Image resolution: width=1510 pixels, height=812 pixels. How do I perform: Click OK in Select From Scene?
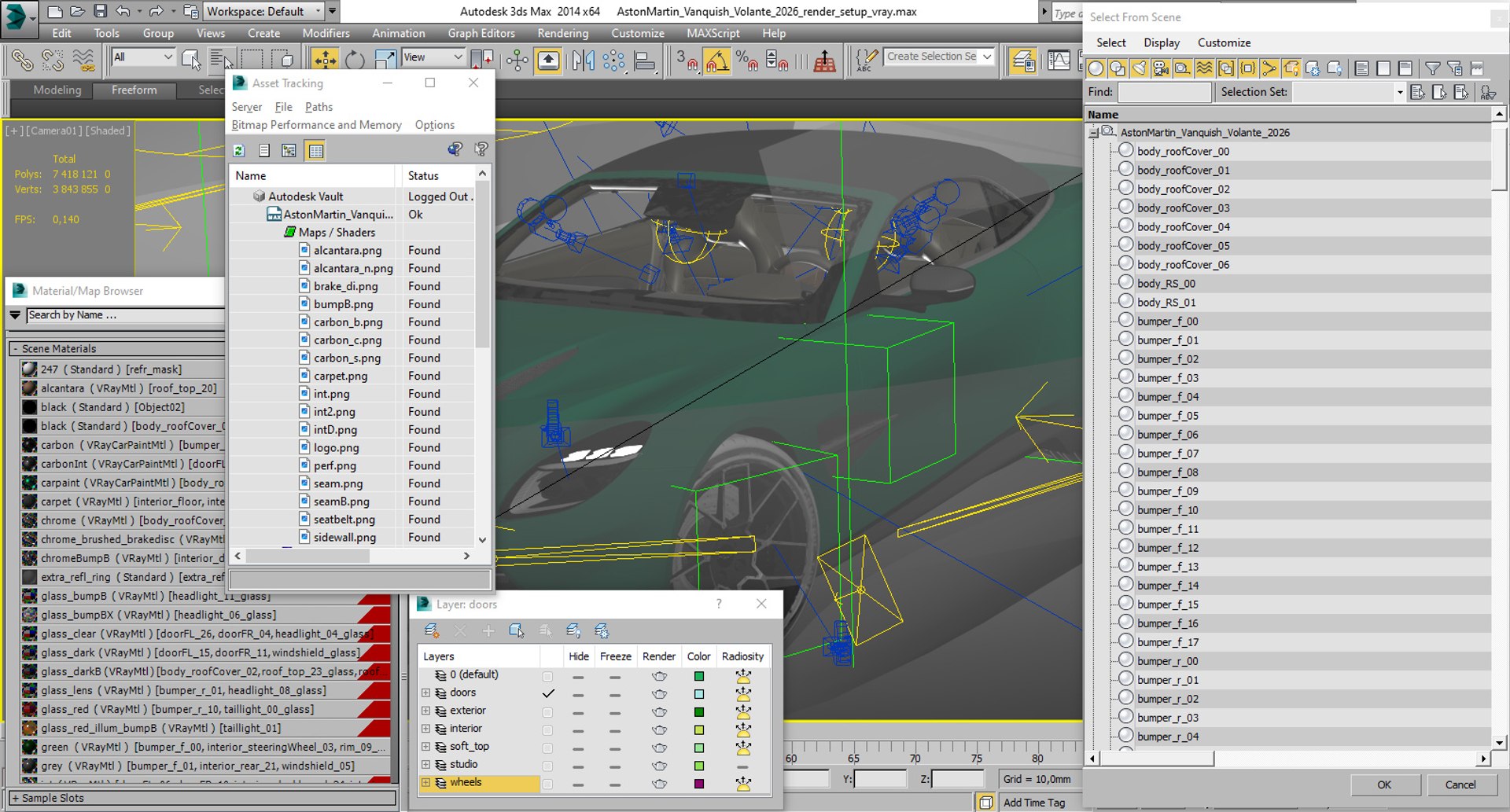tap(1384, 784)
